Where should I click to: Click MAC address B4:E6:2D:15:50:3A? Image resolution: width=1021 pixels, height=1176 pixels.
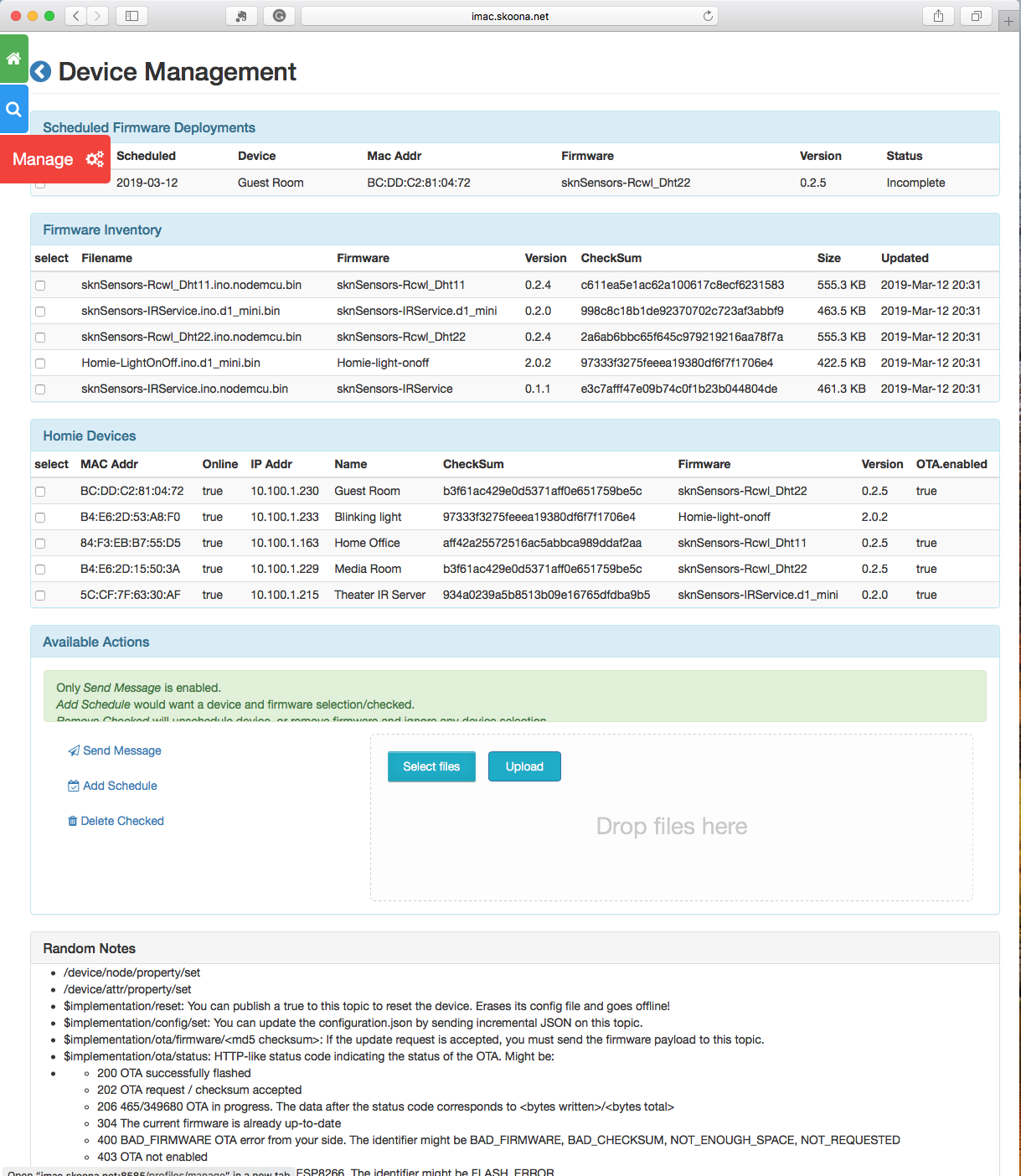tap(131, 569)
